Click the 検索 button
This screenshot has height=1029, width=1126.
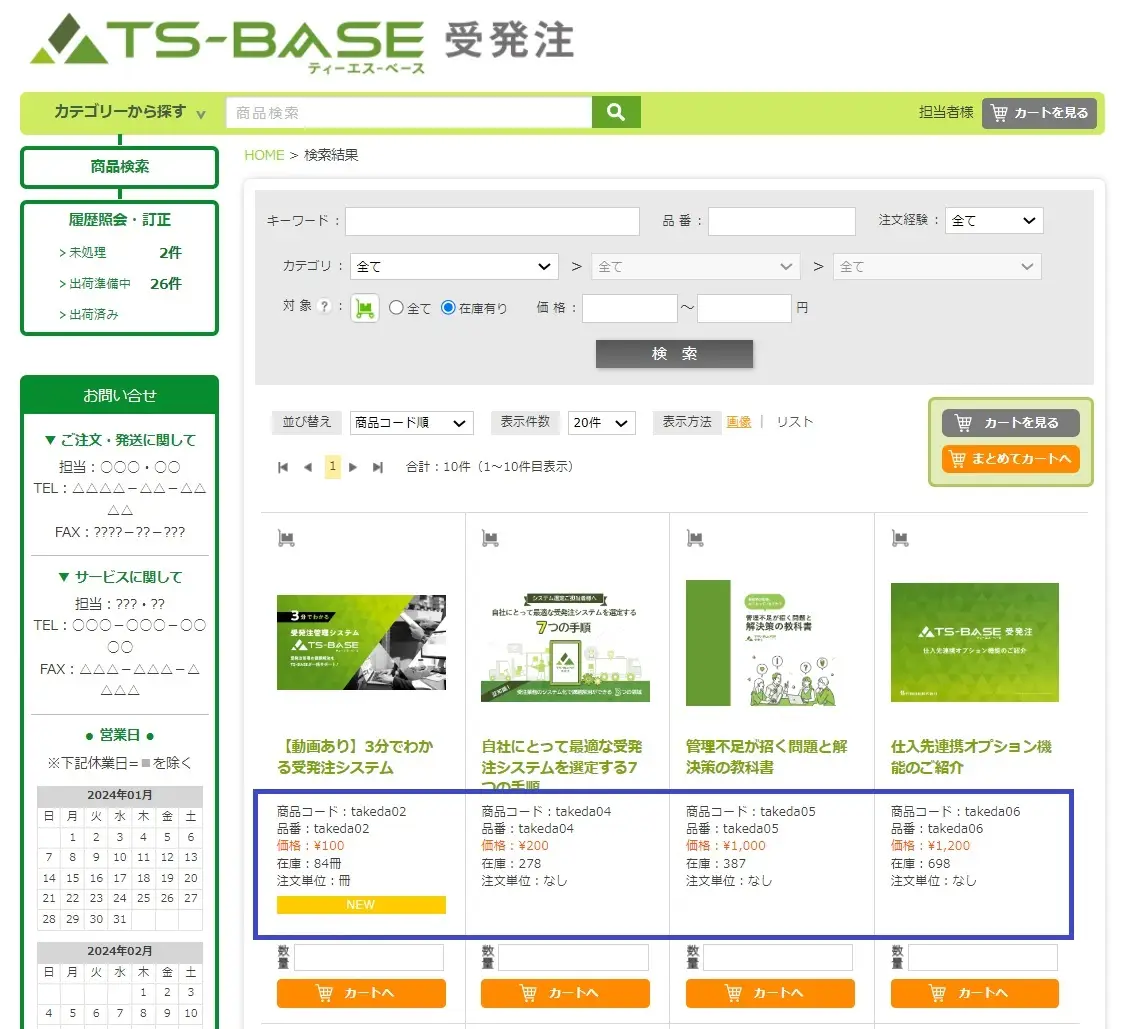click(674, 354)
